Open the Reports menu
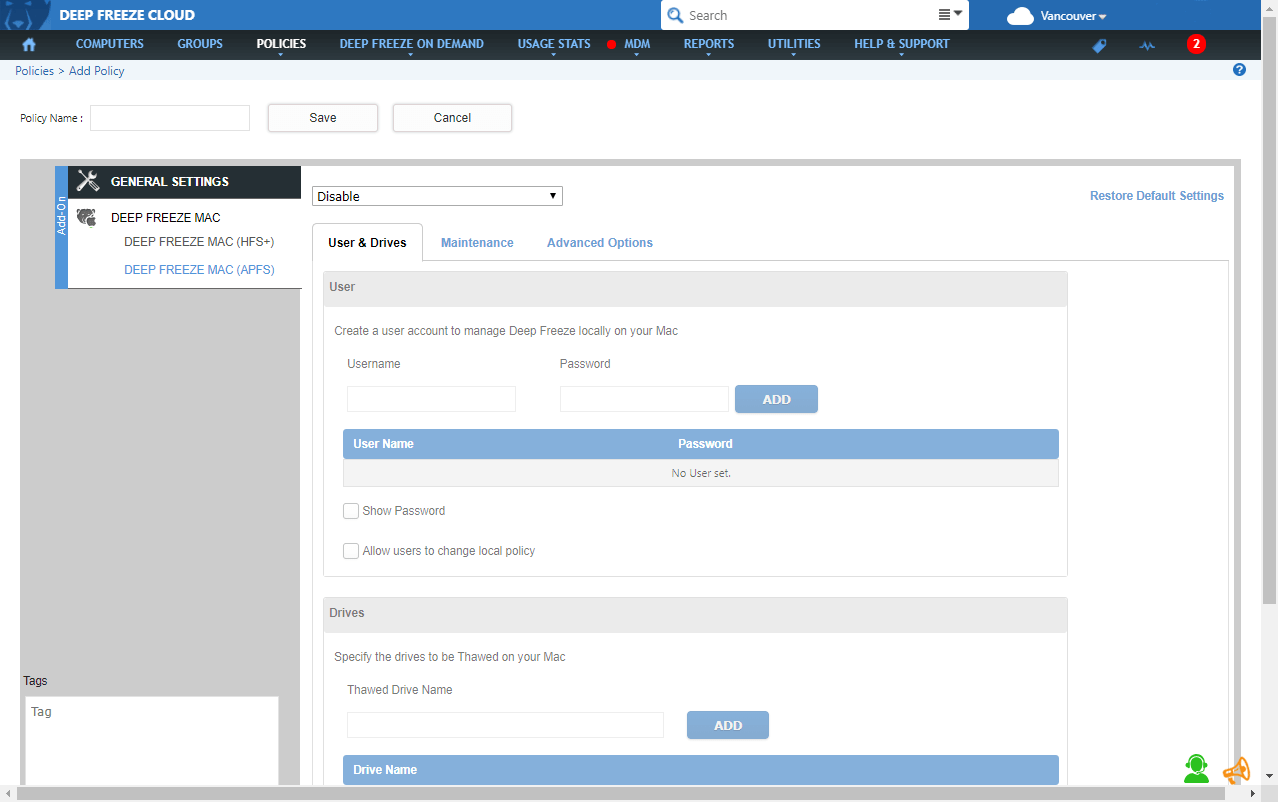Screen dimensions: 1278x802 pyautogui.click(x=709, y=44)
